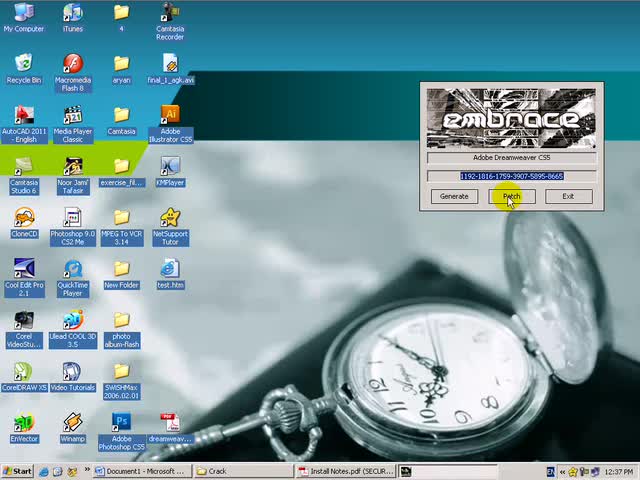Select the Winamp shortcut
640x480 pixels.
point(73,428)
